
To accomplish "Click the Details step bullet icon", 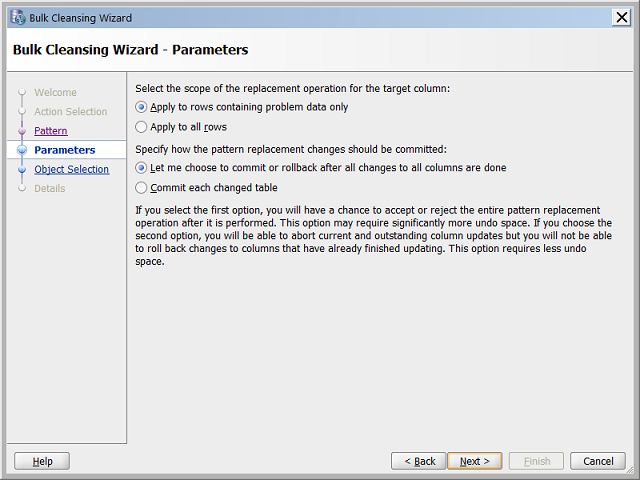I will tap(21, 189).
